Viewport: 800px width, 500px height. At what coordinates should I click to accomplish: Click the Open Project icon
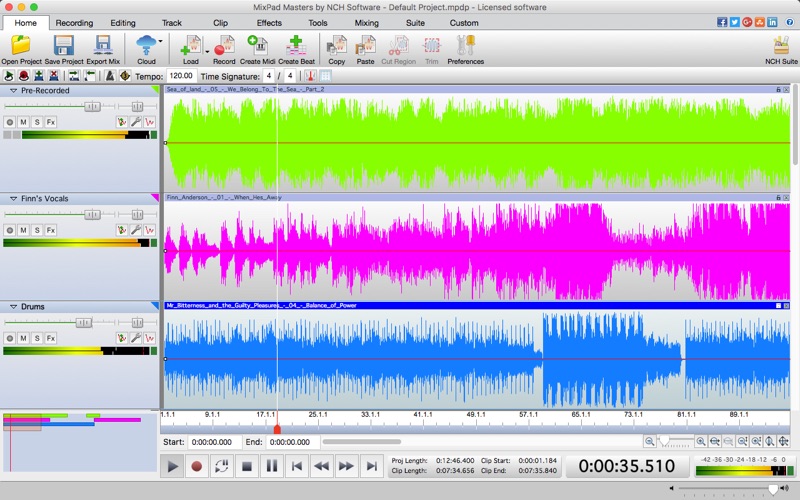coord(21,45)
